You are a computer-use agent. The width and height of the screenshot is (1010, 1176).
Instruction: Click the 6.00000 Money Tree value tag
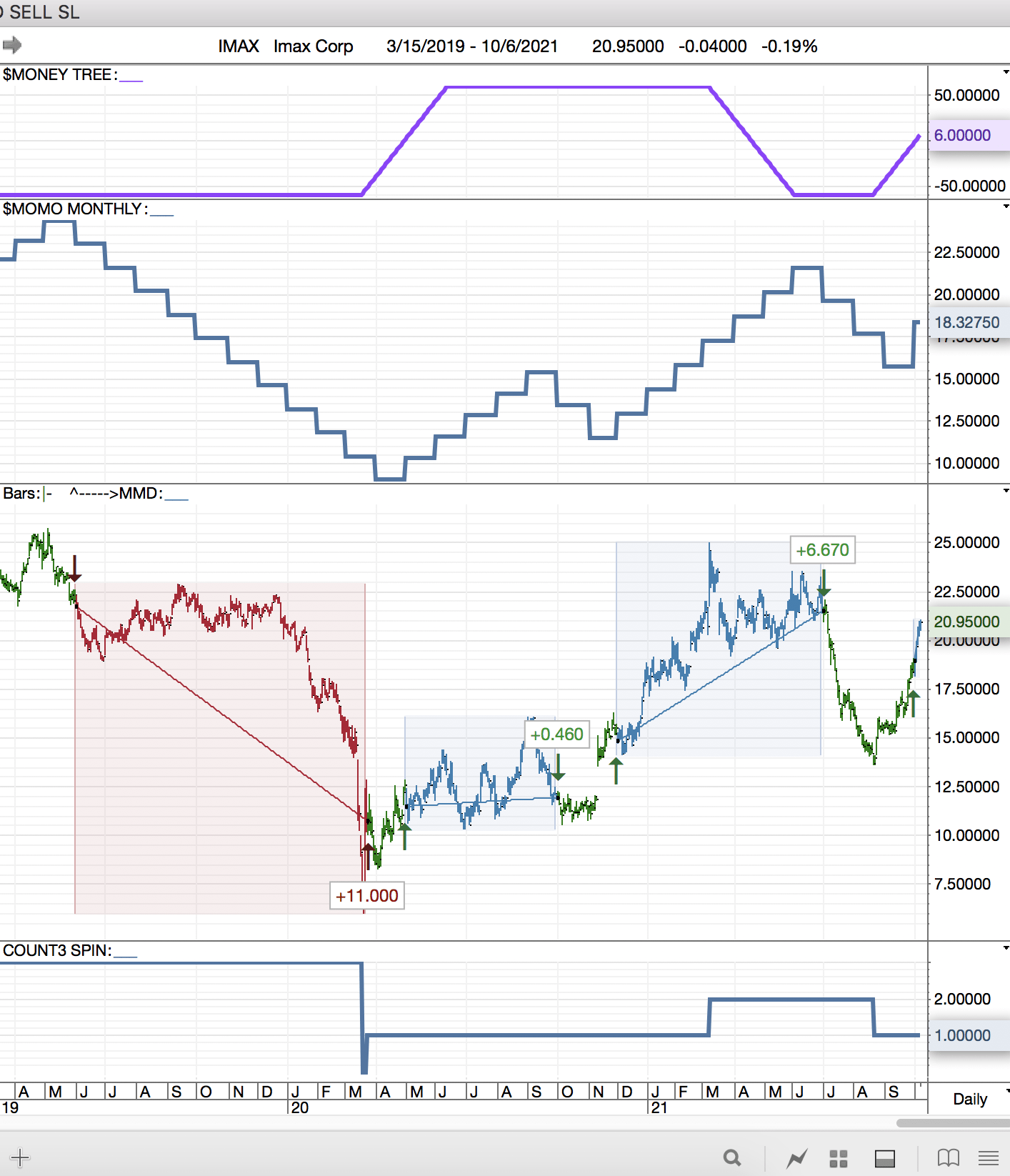click(x=969, y=135)
